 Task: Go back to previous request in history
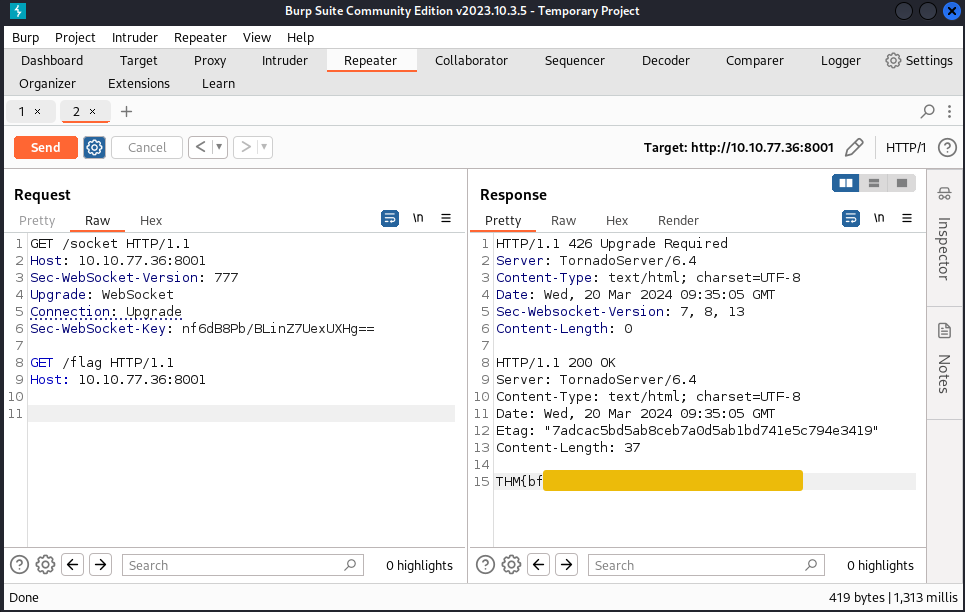[200, 147]
